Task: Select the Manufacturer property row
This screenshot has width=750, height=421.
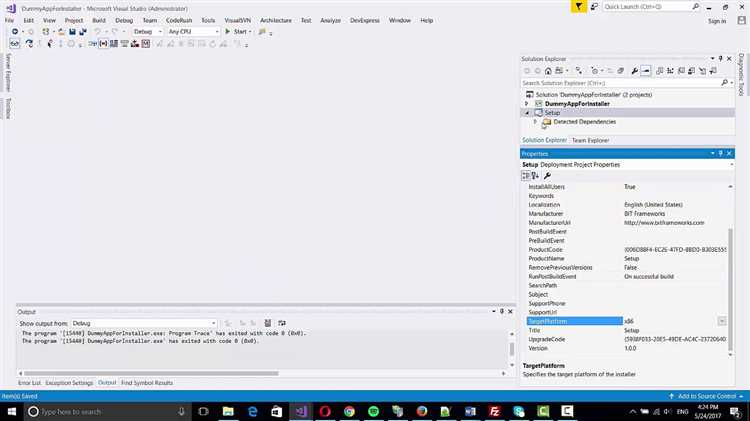Action: (x=628, y=213)
